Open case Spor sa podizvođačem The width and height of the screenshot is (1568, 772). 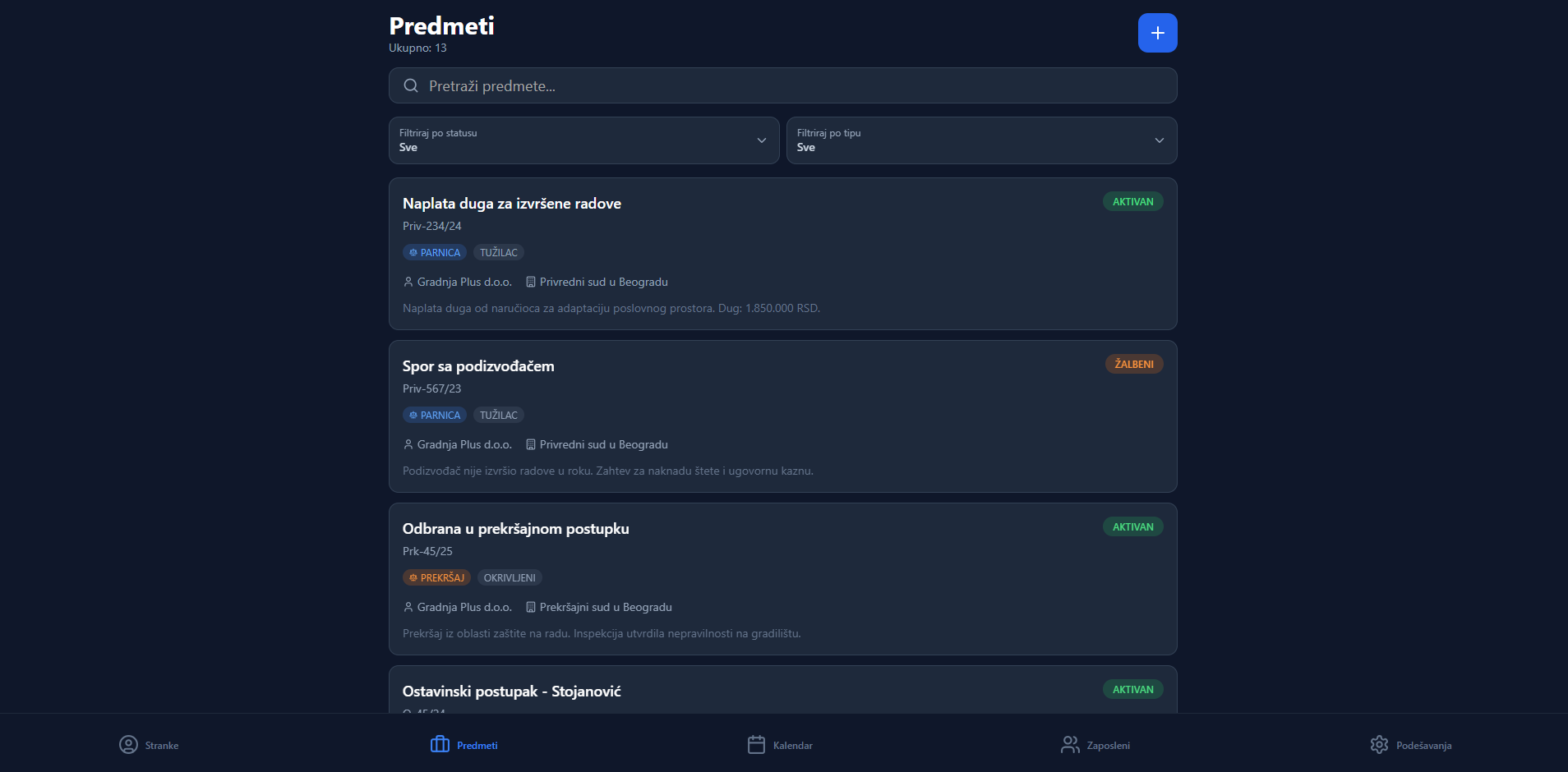[x=478, y=366]
